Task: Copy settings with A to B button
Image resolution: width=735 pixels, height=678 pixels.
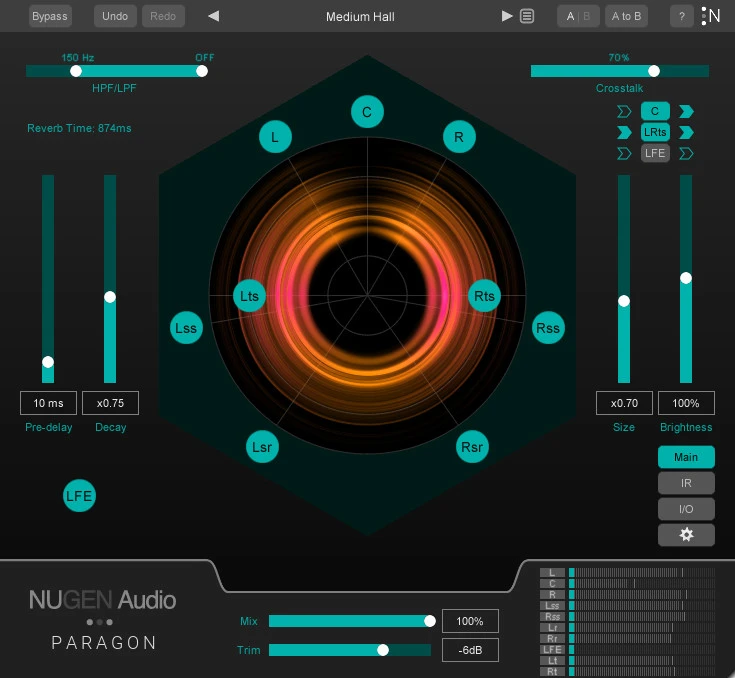Action: pos(626,17)
